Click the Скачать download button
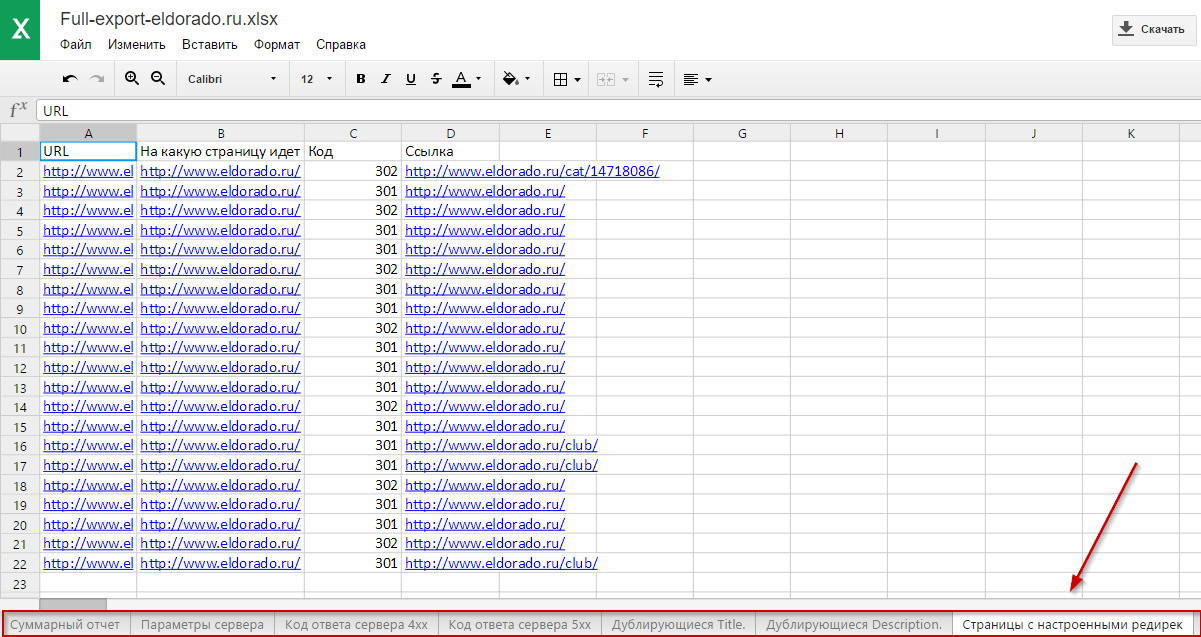Image resolution: width=1201 pixels, height=637 pixels. click(1154, 29)
